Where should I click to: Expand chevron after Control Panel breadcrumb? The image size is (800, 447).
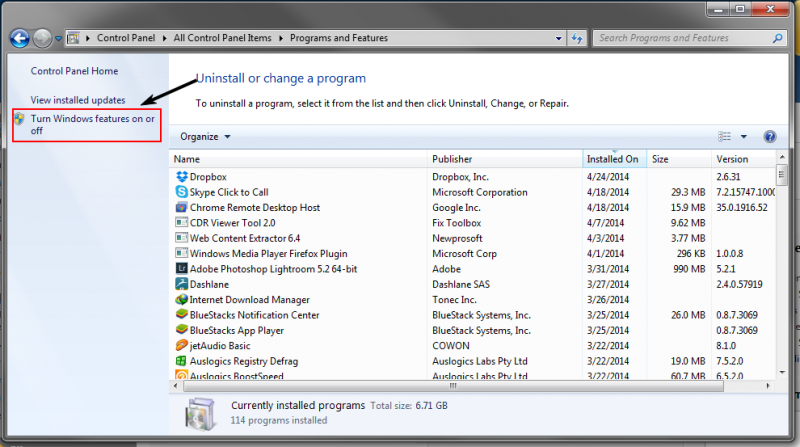(164, 38)
